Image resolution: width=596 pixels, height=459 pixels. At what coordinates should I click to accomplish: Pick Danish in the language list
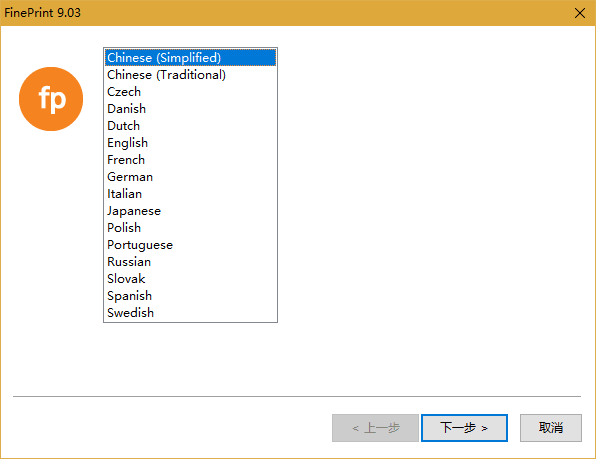pos(190,109)
